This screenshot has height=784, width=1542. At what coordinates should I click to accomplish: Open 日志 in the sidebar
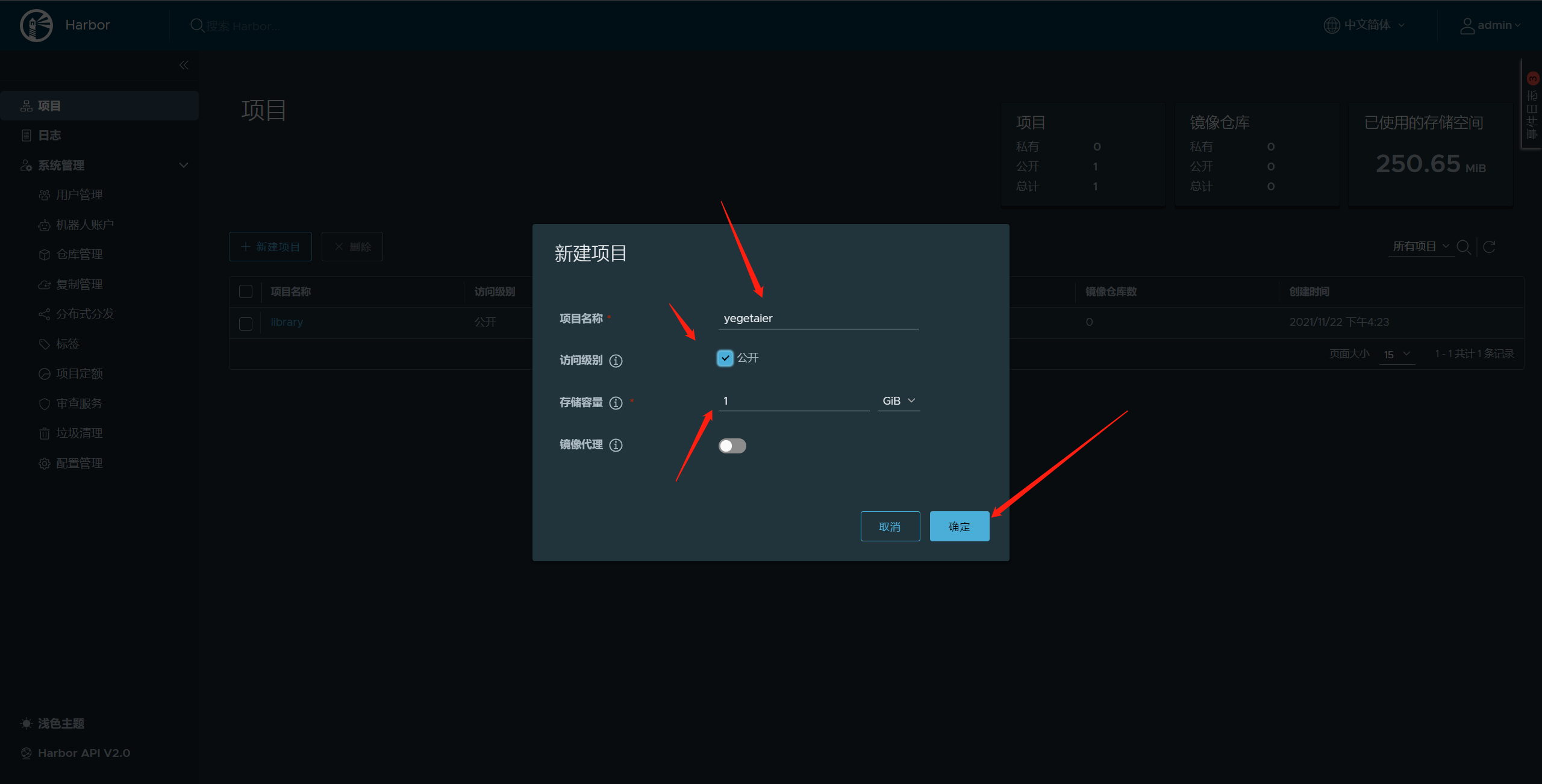click(49, 135)
